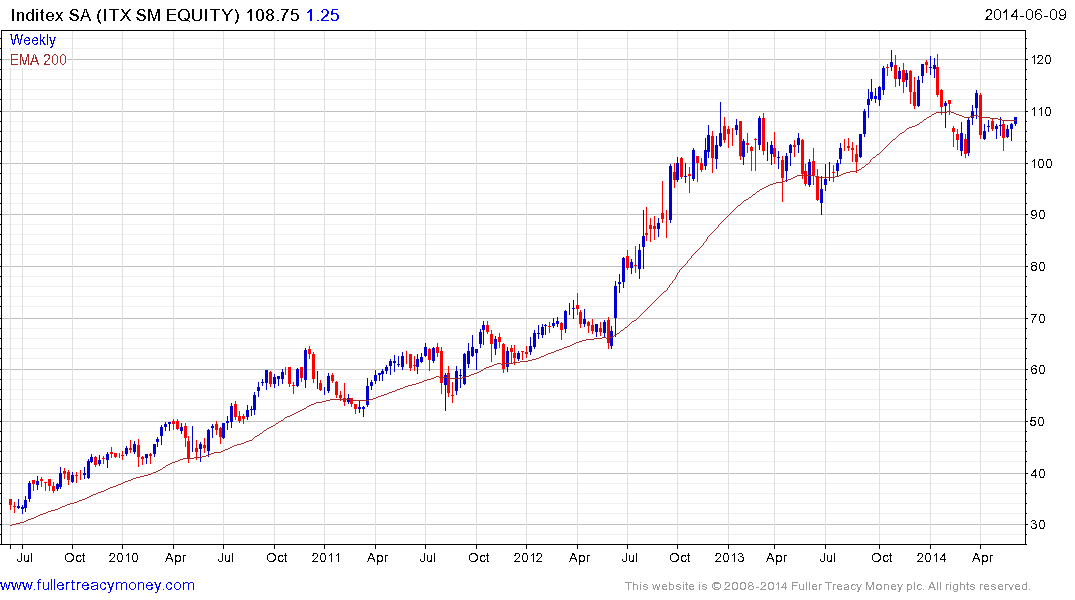Click the price change value 1.25
1075x600 pixels.
point(323,15)
